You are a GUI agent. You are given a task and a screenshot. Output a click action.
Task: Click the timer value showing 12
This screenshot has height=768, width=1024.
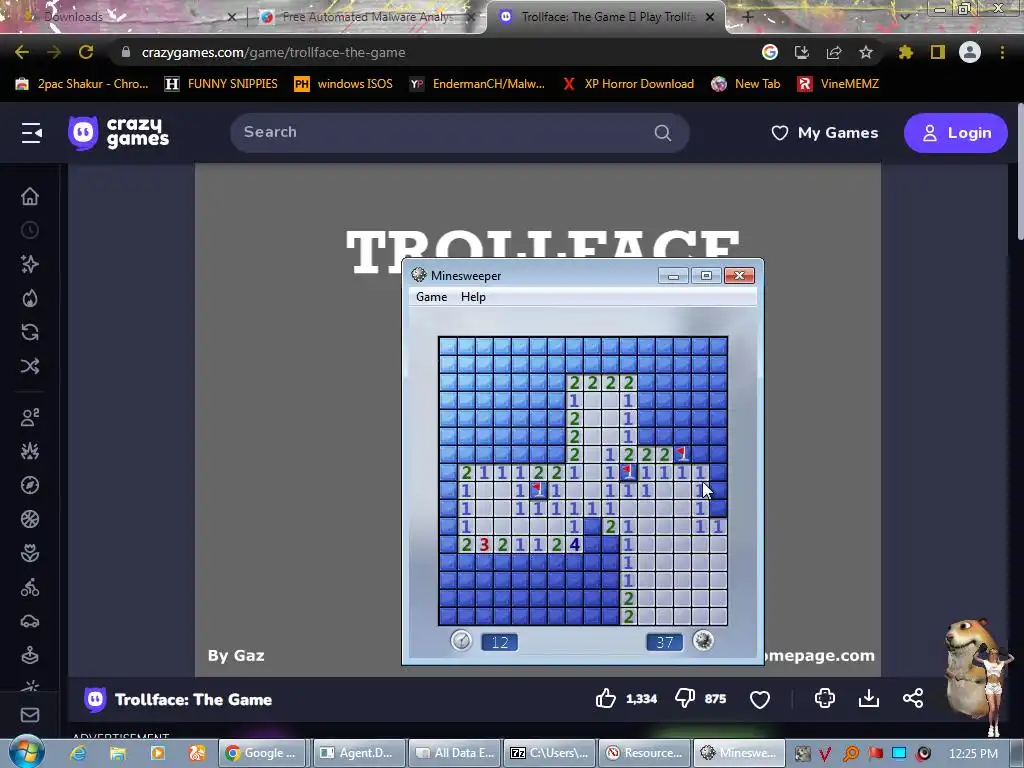(x=500, y=642)
